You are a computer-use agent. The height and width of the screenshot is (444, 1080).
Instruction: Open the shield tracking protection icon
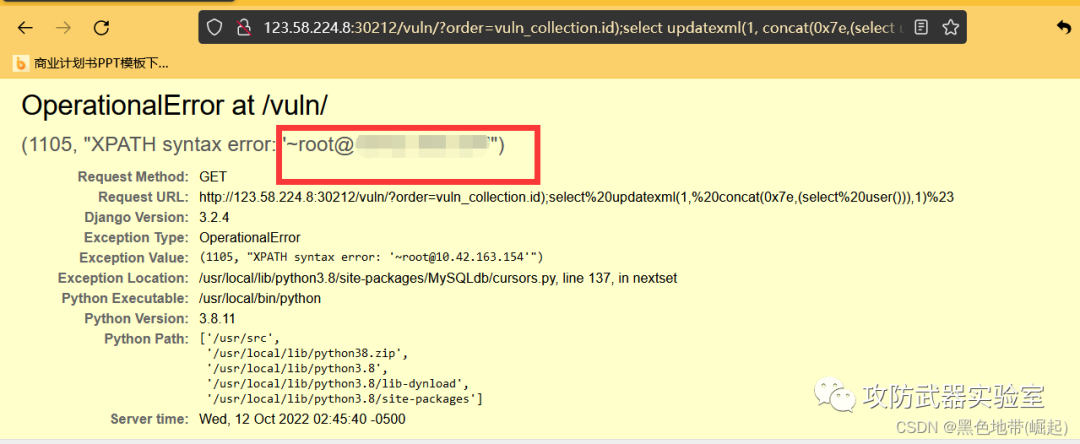215,28
